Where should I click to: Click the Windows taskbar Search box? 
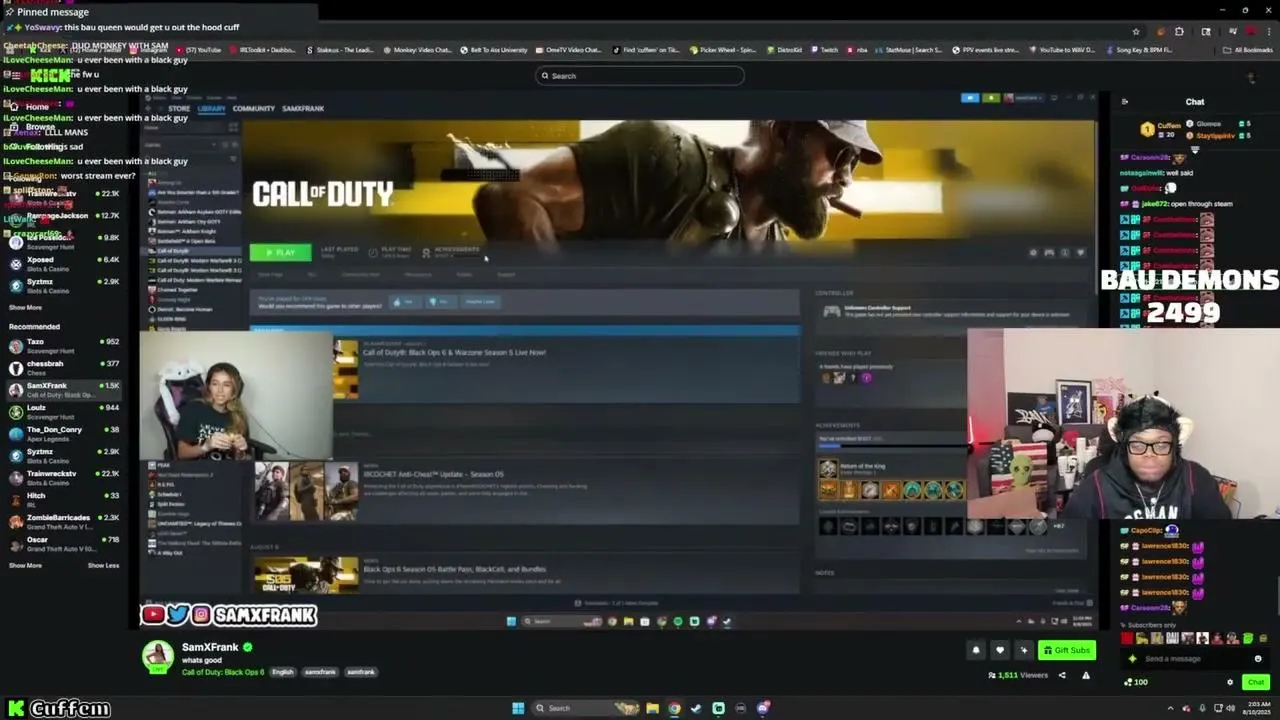point(587,708)
